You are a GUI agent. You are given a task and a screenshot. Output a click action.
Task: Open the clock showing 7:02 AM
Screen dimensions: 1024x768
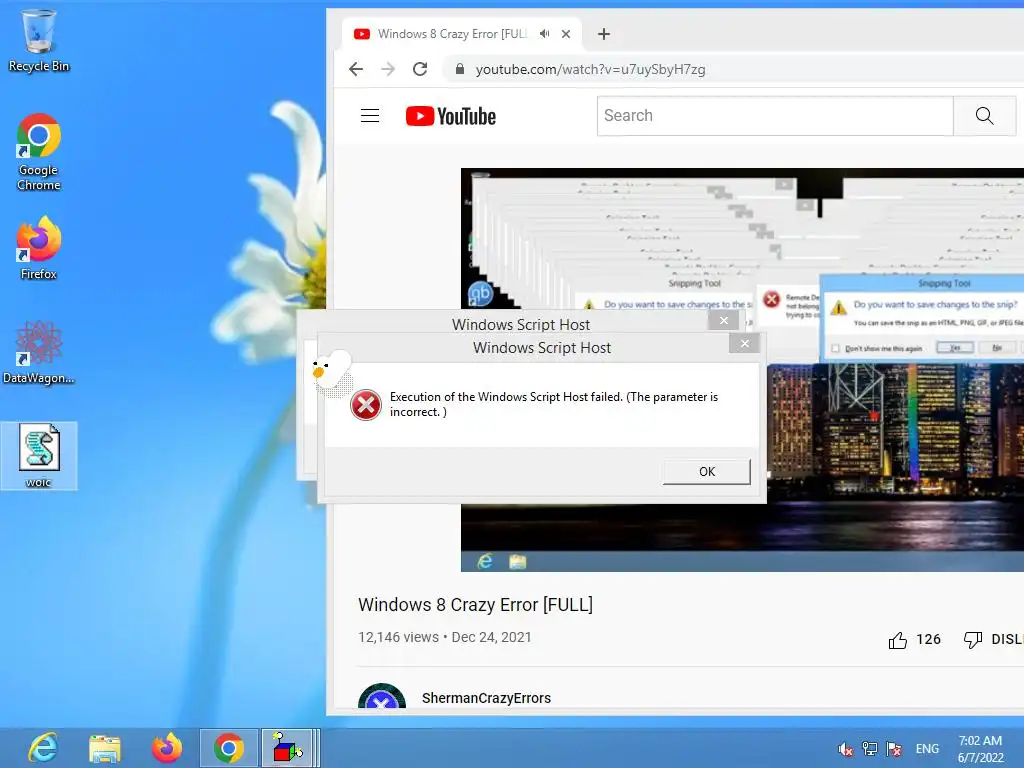point(980,748)
